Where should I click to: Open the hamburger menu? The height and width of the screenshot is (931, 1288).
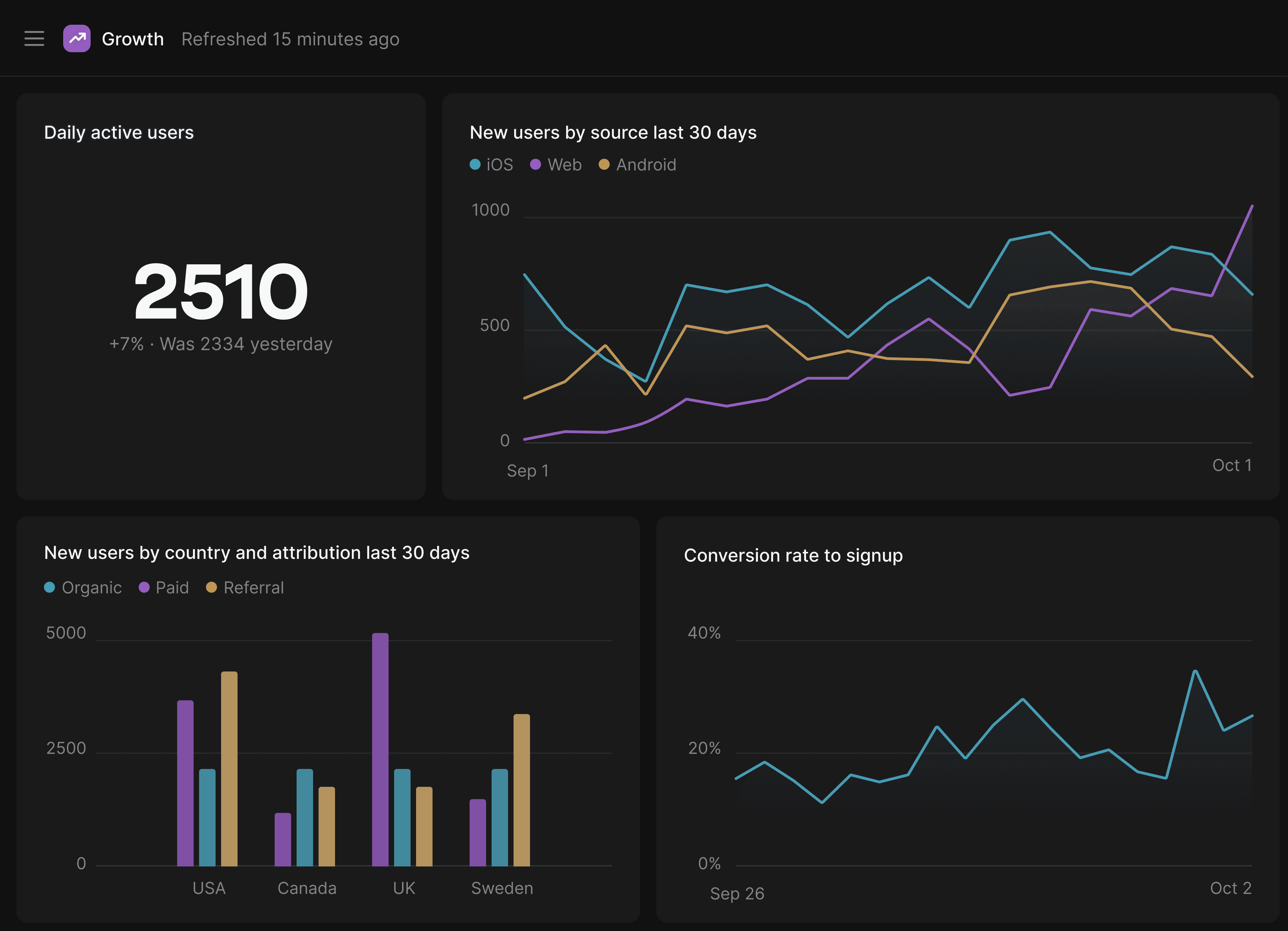point(34,39)
